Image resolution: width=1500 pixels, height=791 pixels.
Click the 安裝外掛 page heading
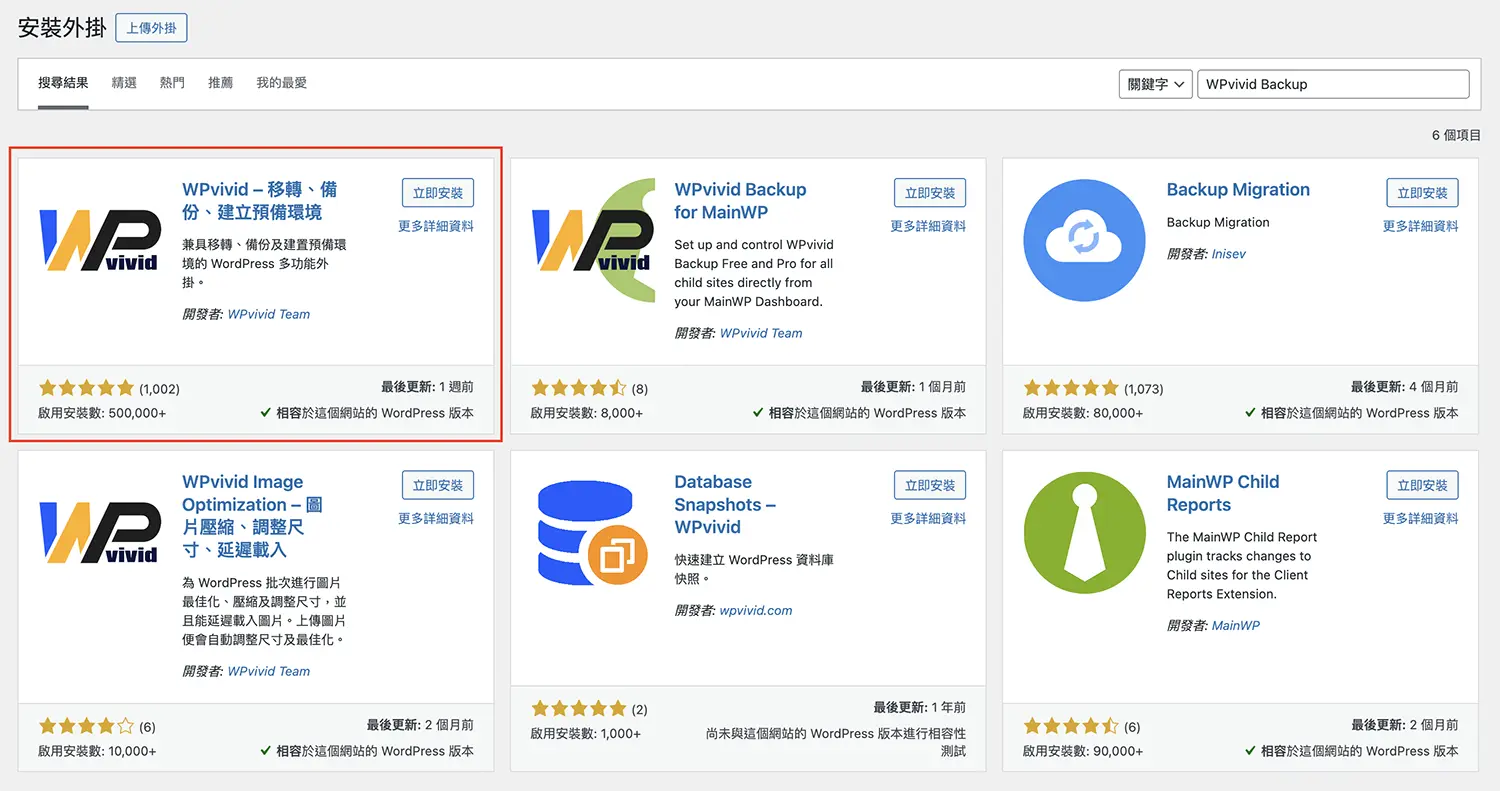[62, 28]
